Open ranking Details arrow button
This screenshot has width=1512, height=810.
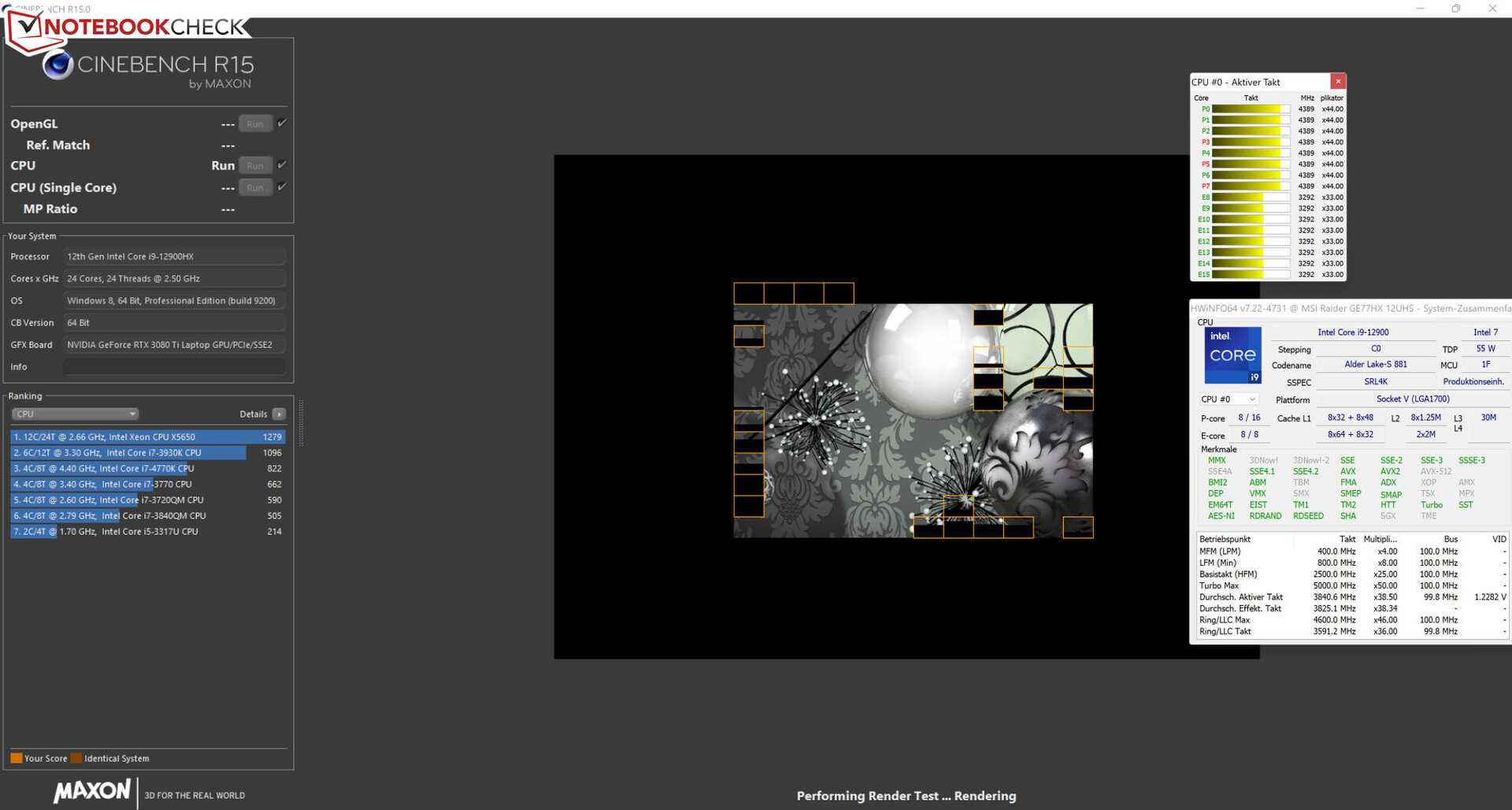(279, 414)
